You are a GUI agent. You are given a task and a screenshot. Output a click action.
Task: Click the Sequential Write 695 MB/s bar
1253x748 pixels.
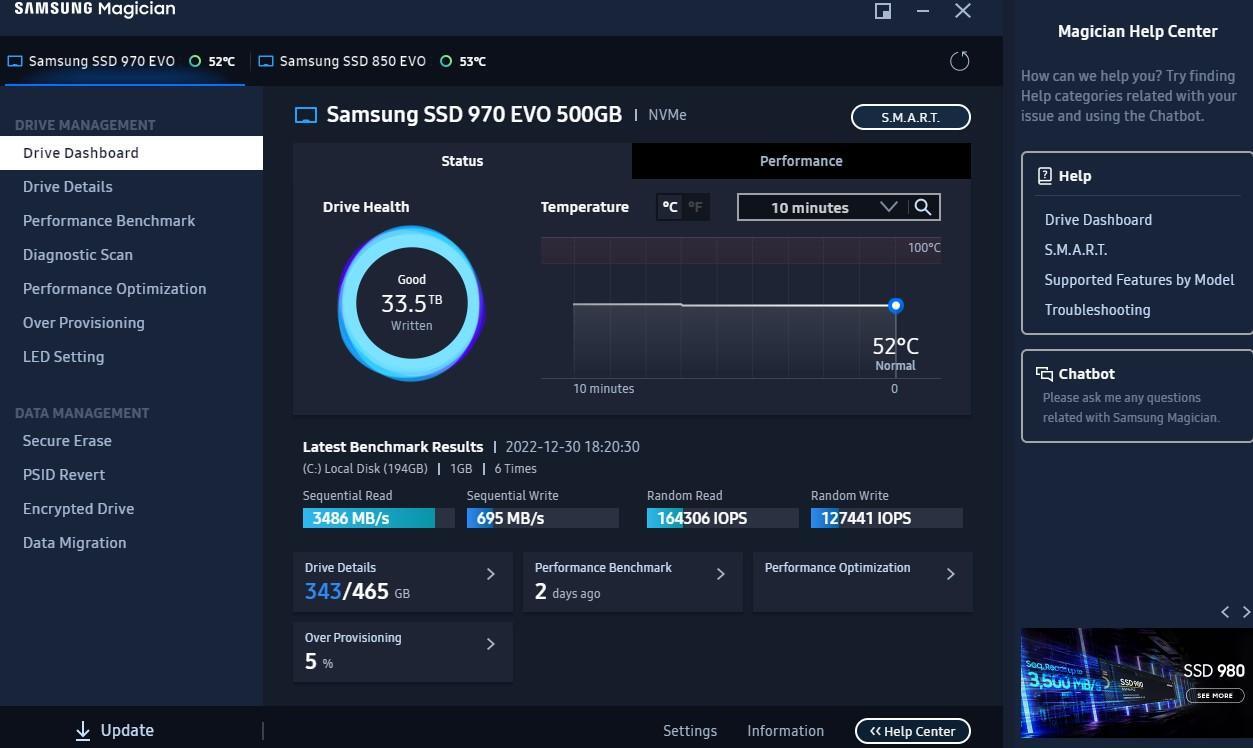tap(542, 518)
